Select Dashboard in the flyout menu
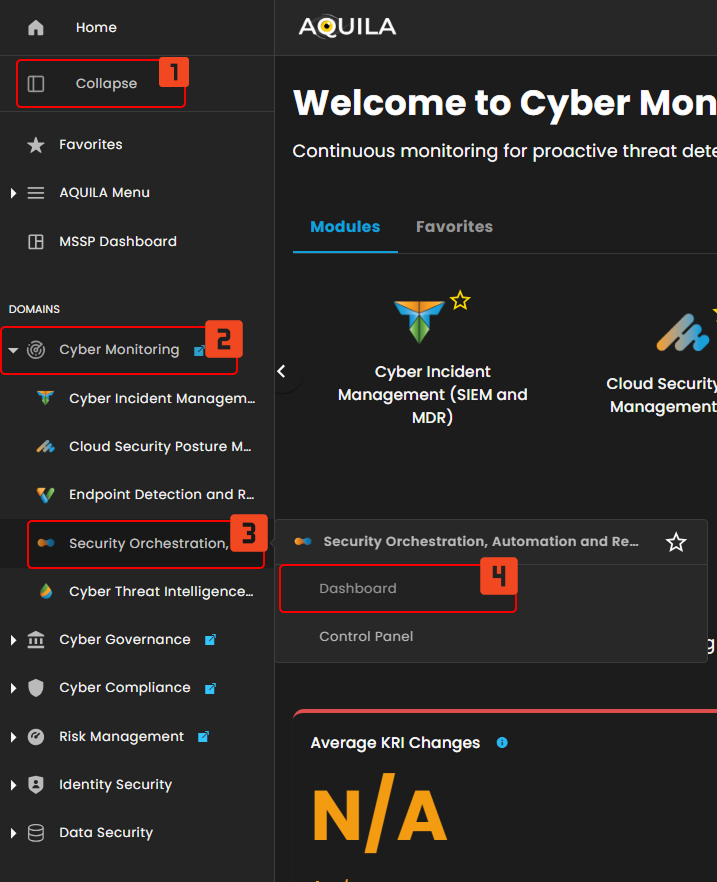Screen dimensions: 717x882 tap(358, 589)
